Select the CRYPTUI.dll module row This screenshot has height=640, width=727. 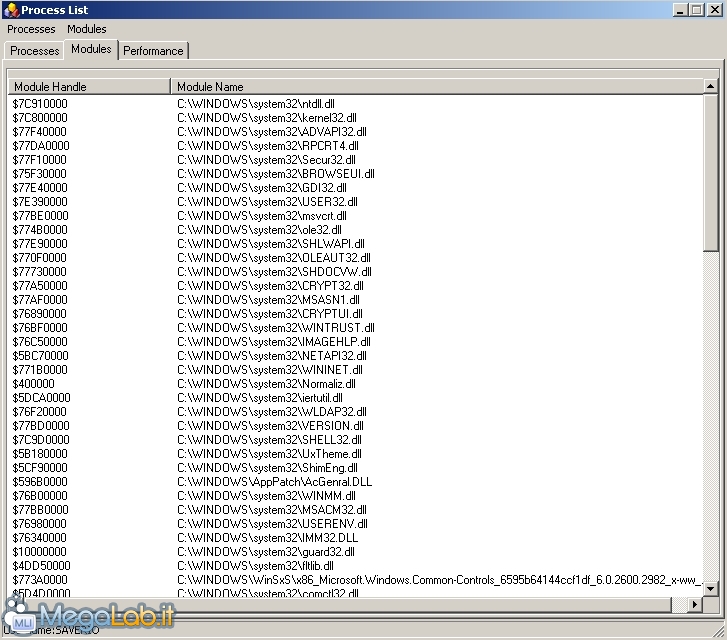coord(356,314)
